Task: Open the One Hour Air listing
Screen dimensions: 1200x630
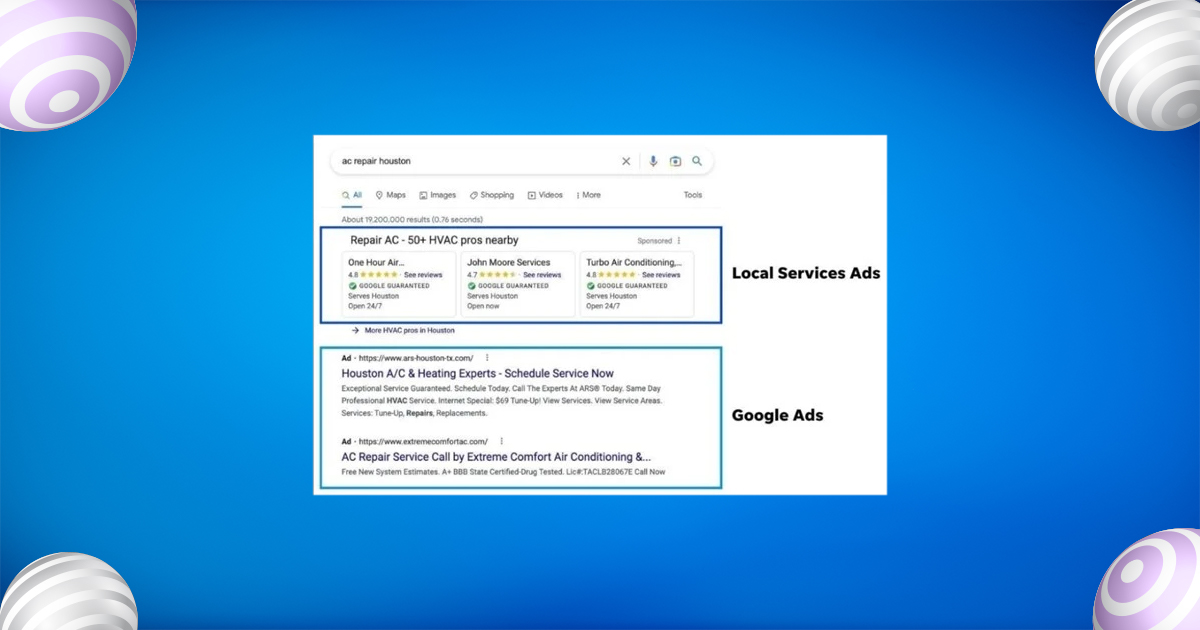Action: (377, 262)
